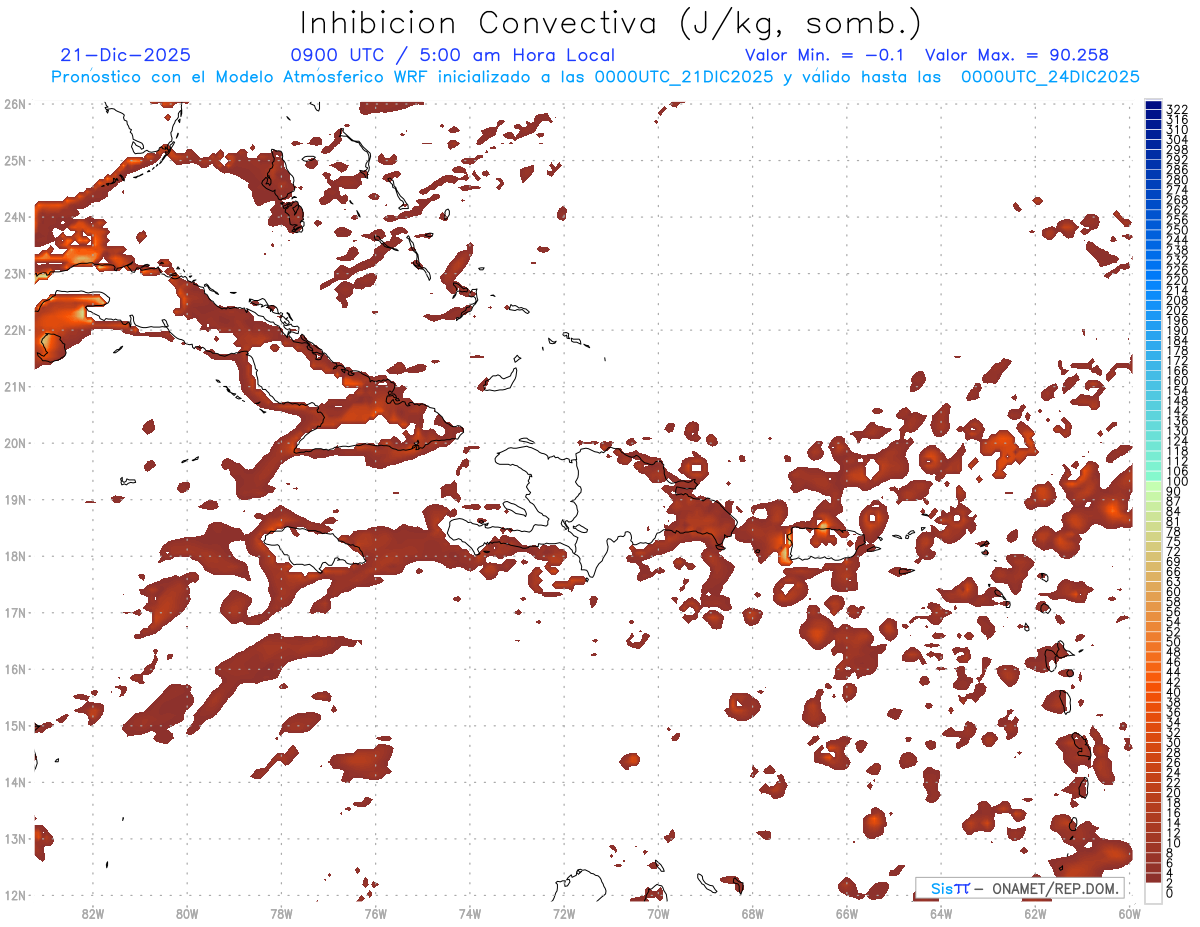Click the legend value '220'
Viewport: 1200px width, 927px height.
1177,280
